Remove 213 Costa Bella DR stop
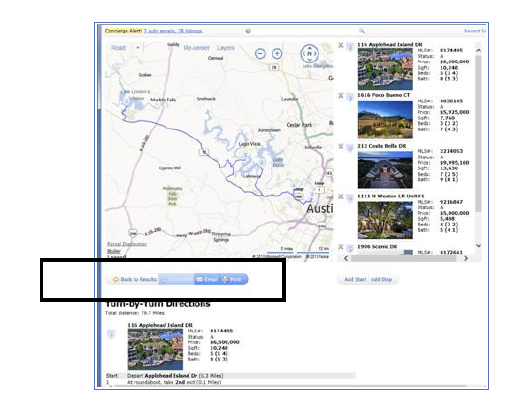The width and height of the screenshot is (514, 420). click(x=340, y=146)
